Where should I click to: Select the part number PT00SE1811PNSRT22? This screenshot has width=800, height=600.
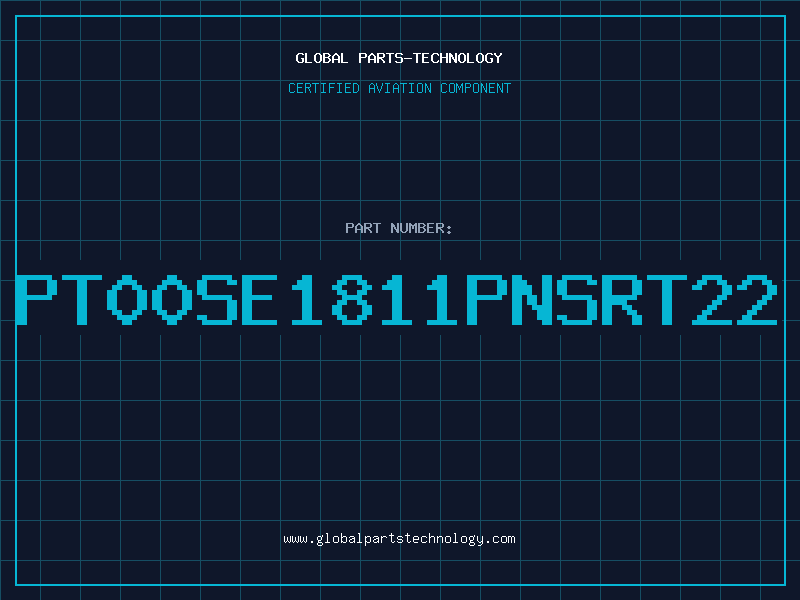[x=396, y=300]
